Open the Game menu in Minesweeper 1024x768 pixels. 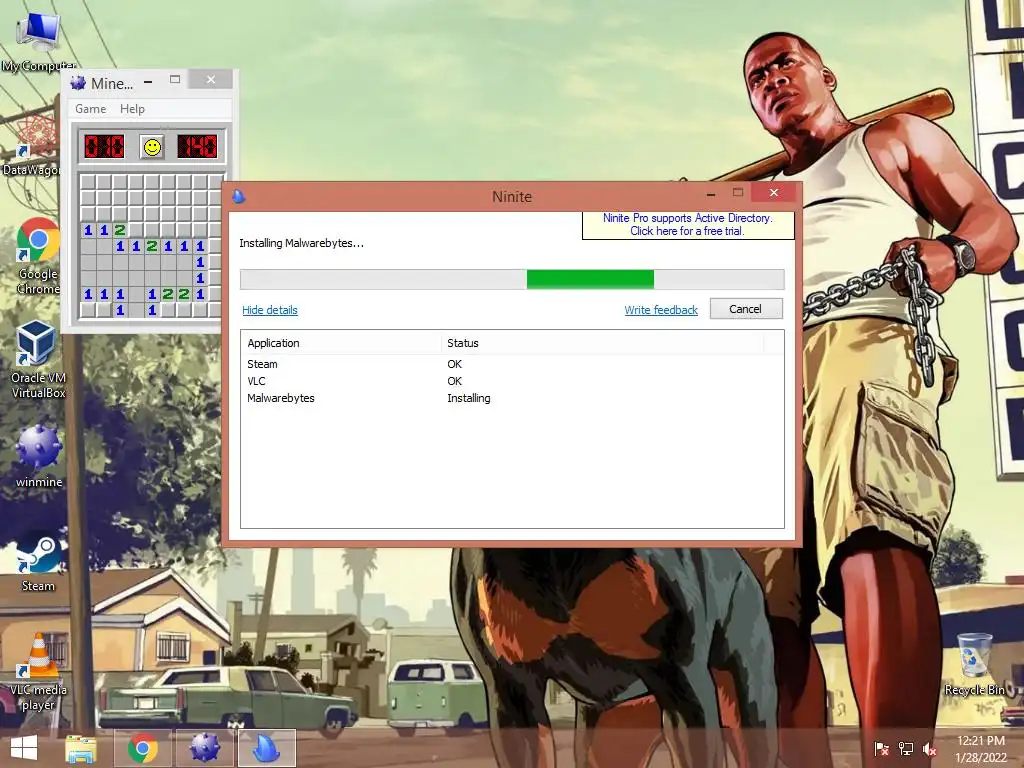pyautogui.click(x=90, y=109)
